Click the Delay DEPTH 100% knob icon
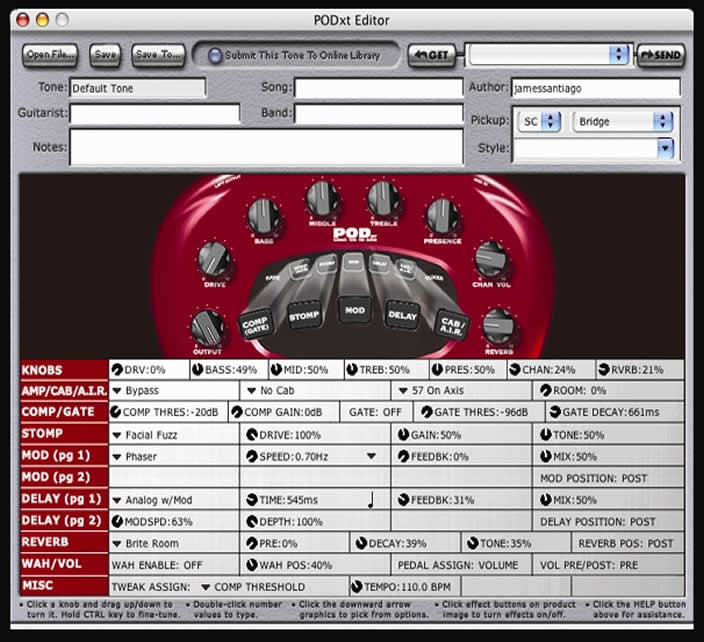This screenshot has height=642, width=704. point(252,521)
